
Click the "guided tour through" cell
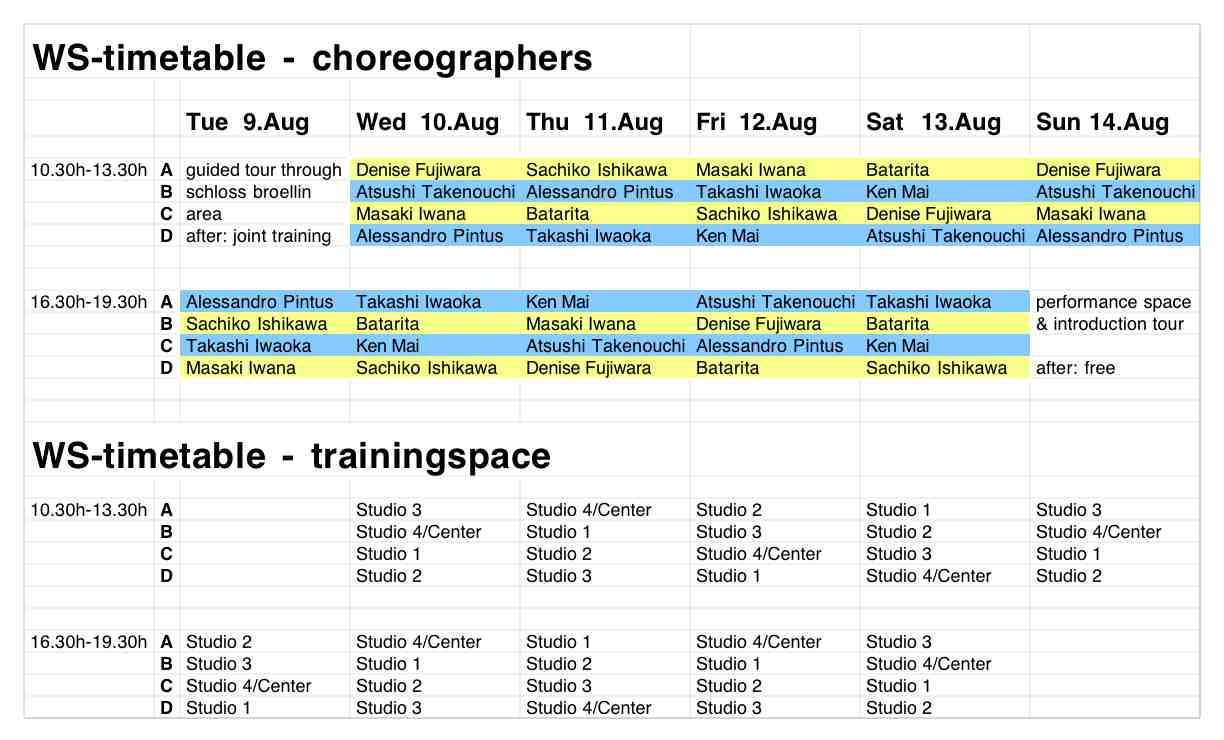pyautogui.click(x=264, y=170)
